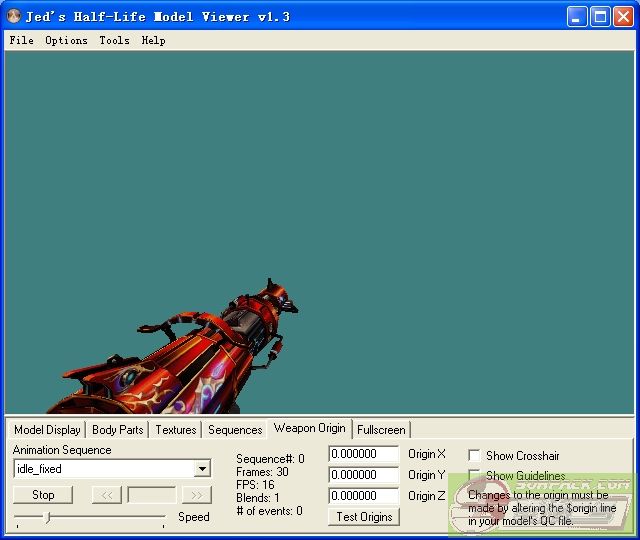Maximize the model viewer window
The width and height of the screenshot is (640, 540).
600,16
